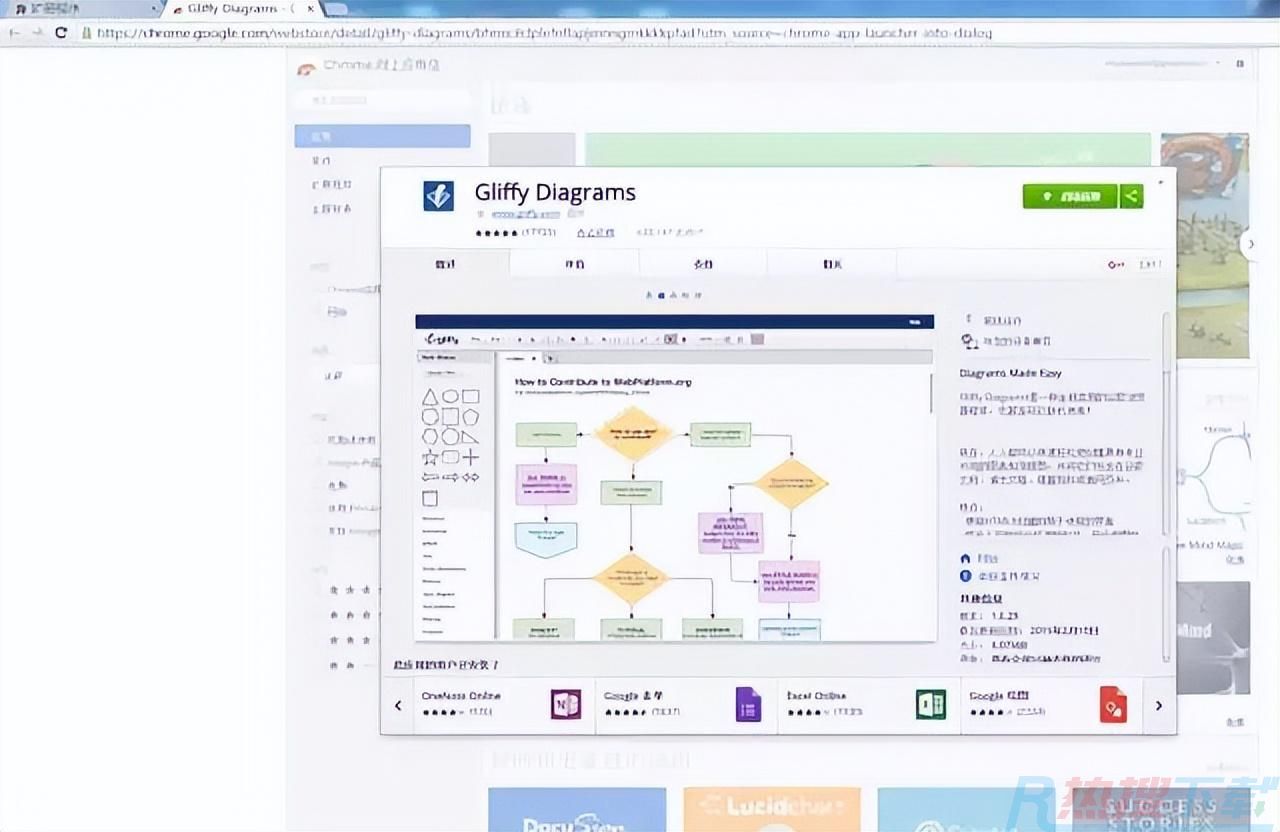Click "Diagrams Made Easy" heading text
1280x832 pixels.
pyautogui.click(x=1010, y=374)
